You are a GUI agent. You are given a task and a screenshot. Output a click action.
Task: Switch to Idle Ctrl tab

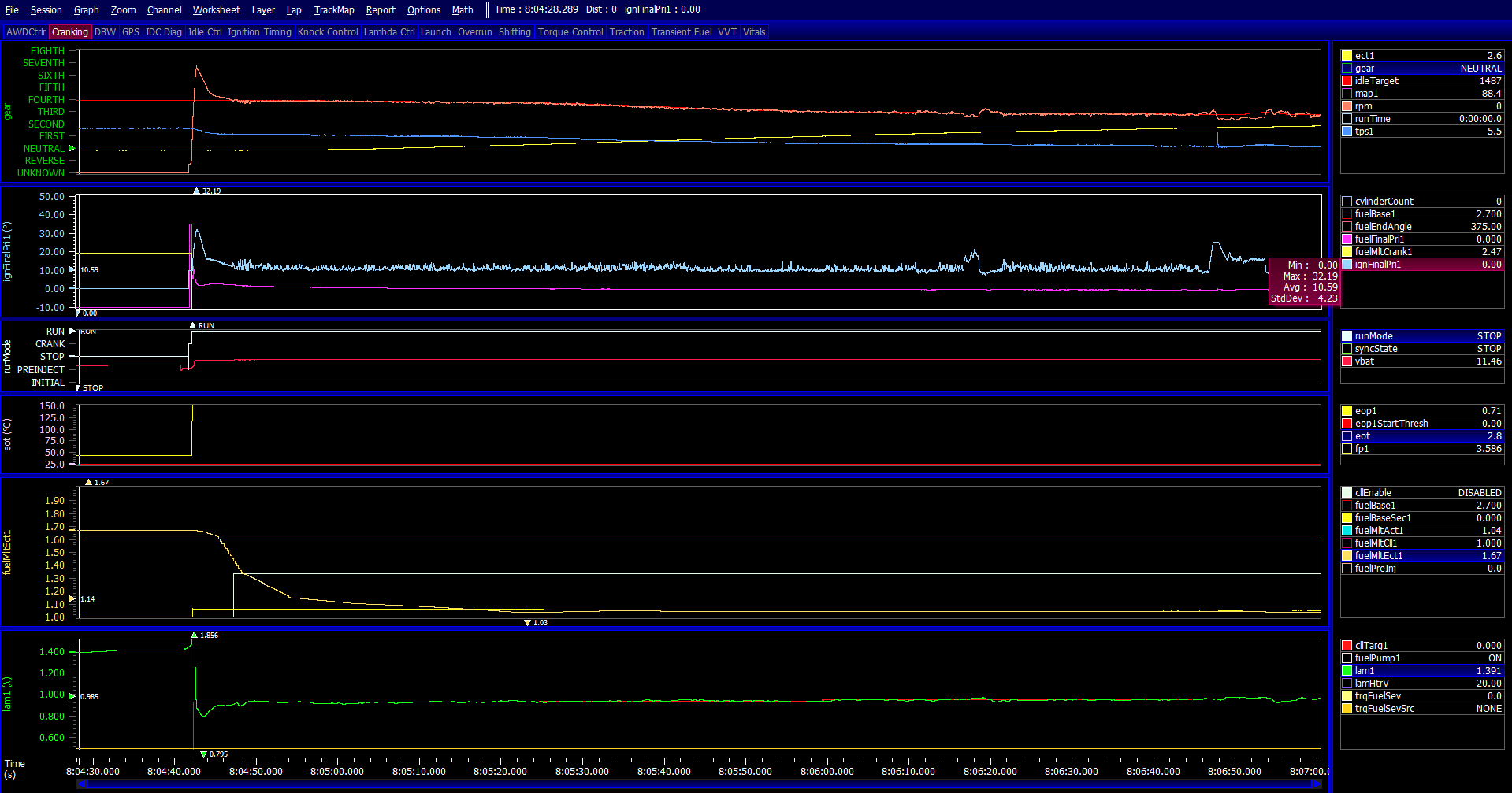[x=205, y=32]
